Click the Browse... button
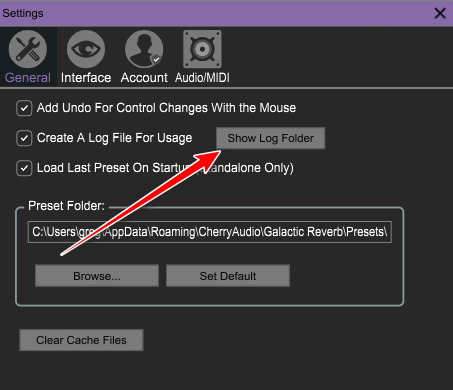This screenshot has width=453, height=390. tap(97, 276)
